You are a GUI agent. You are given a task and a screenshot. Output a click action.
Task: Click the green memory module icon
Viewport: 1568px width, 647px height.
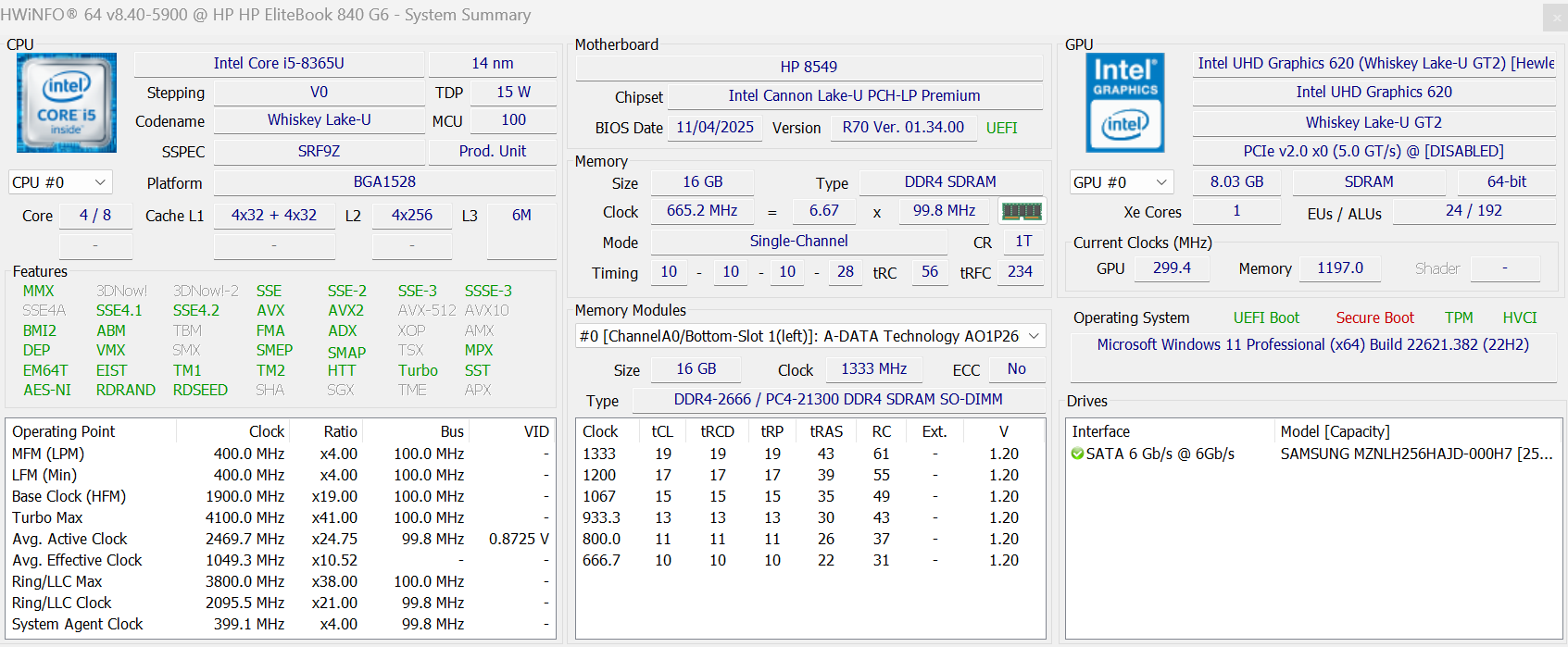pyautogui.click(x=1022, y=211)
